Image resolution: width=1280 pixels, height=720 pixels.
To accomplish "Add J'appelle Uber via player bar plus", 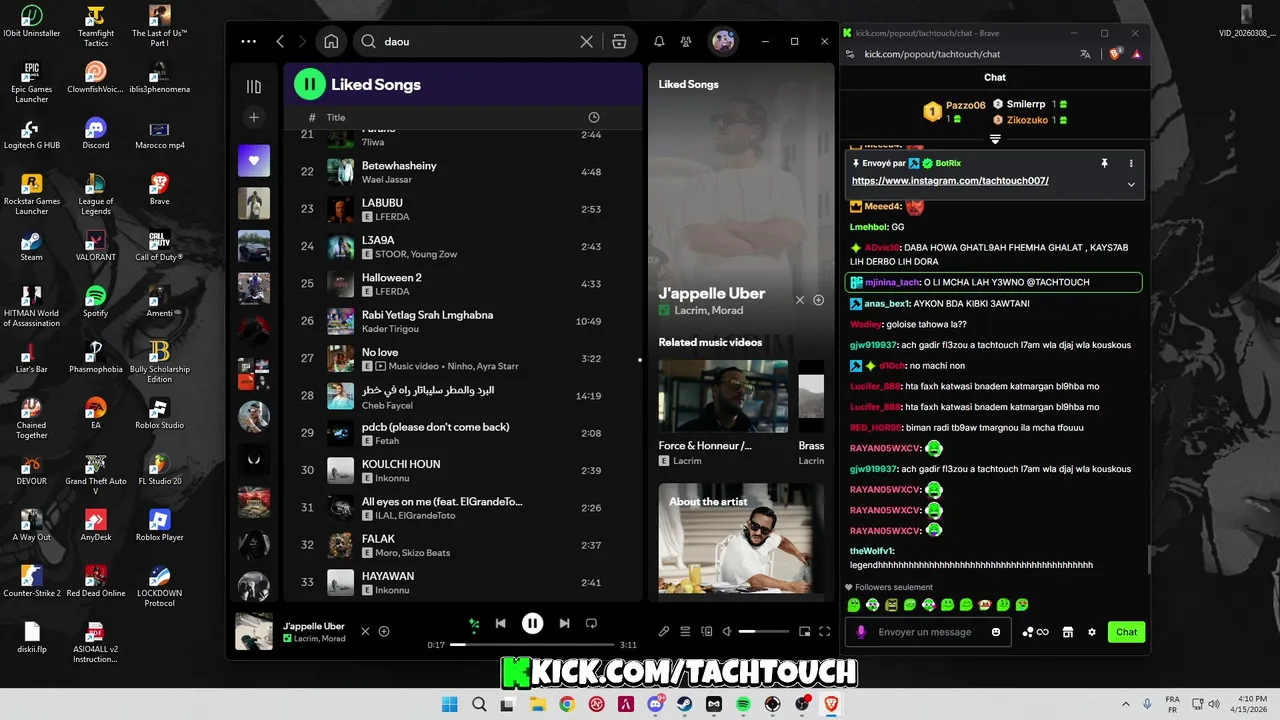I will pos(384,631).
